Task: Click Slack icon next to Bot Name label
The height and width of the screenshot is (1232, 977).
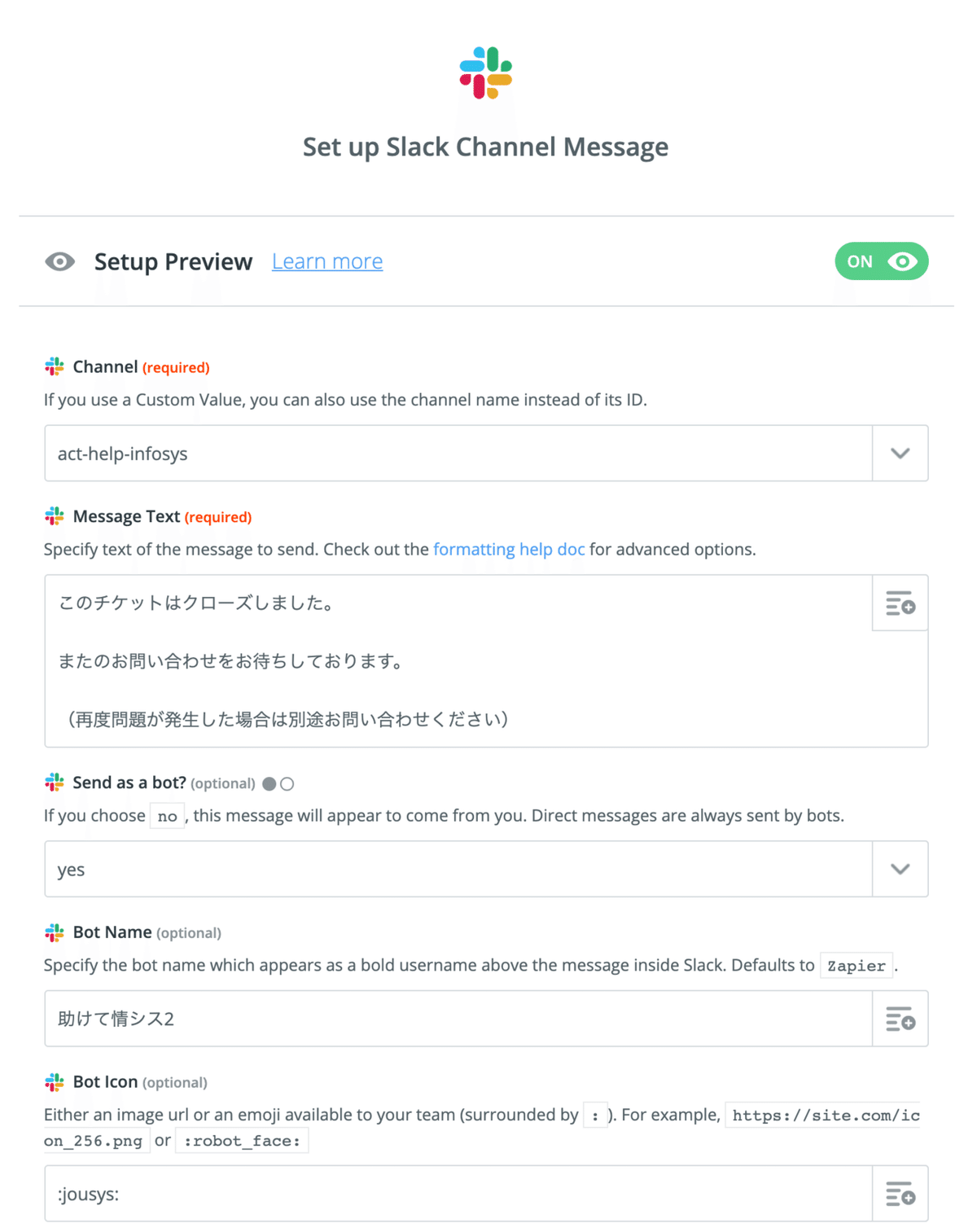Action: [x=55, y=932]
